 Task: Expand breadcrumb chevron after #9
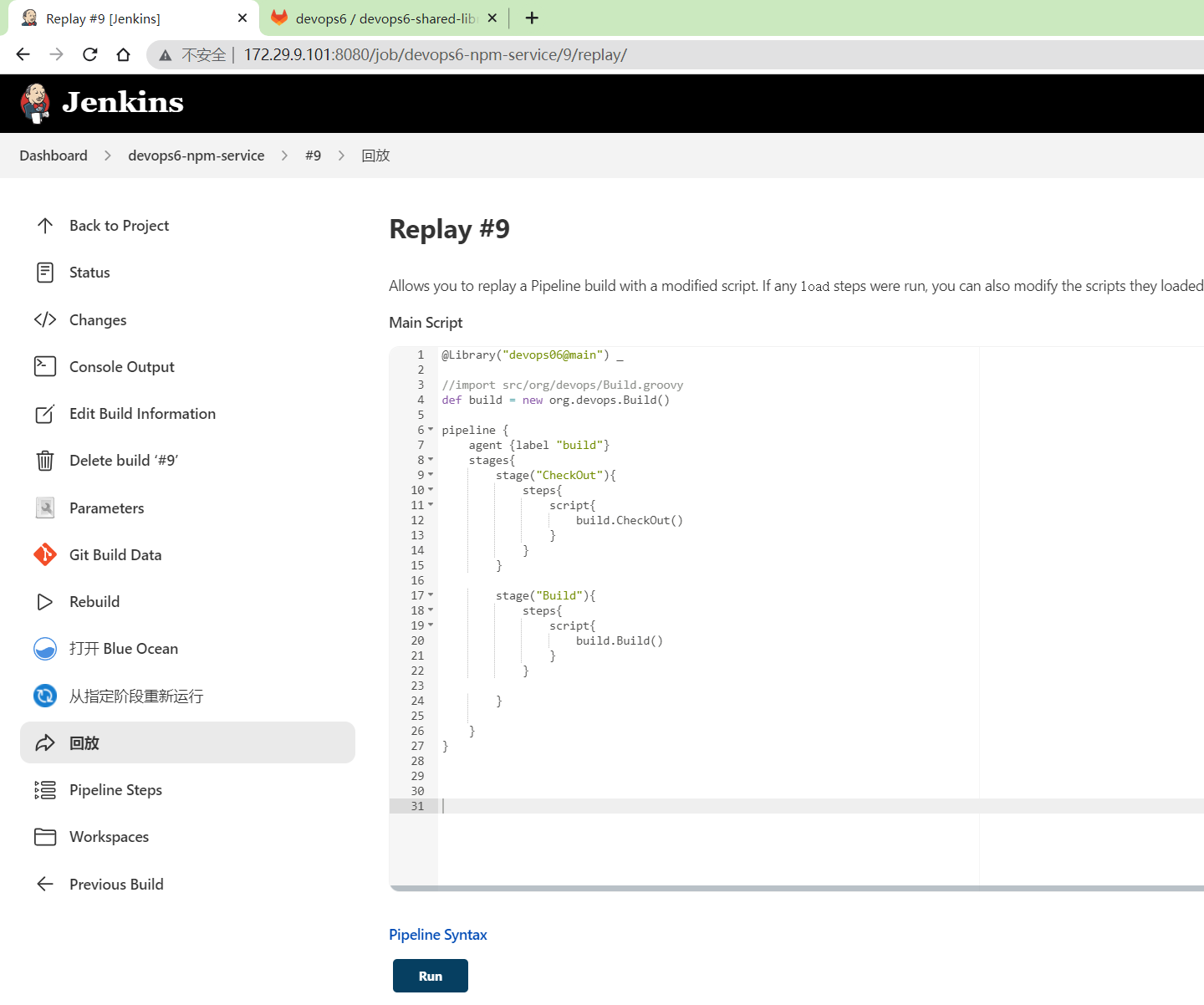[x=341, y=156]
